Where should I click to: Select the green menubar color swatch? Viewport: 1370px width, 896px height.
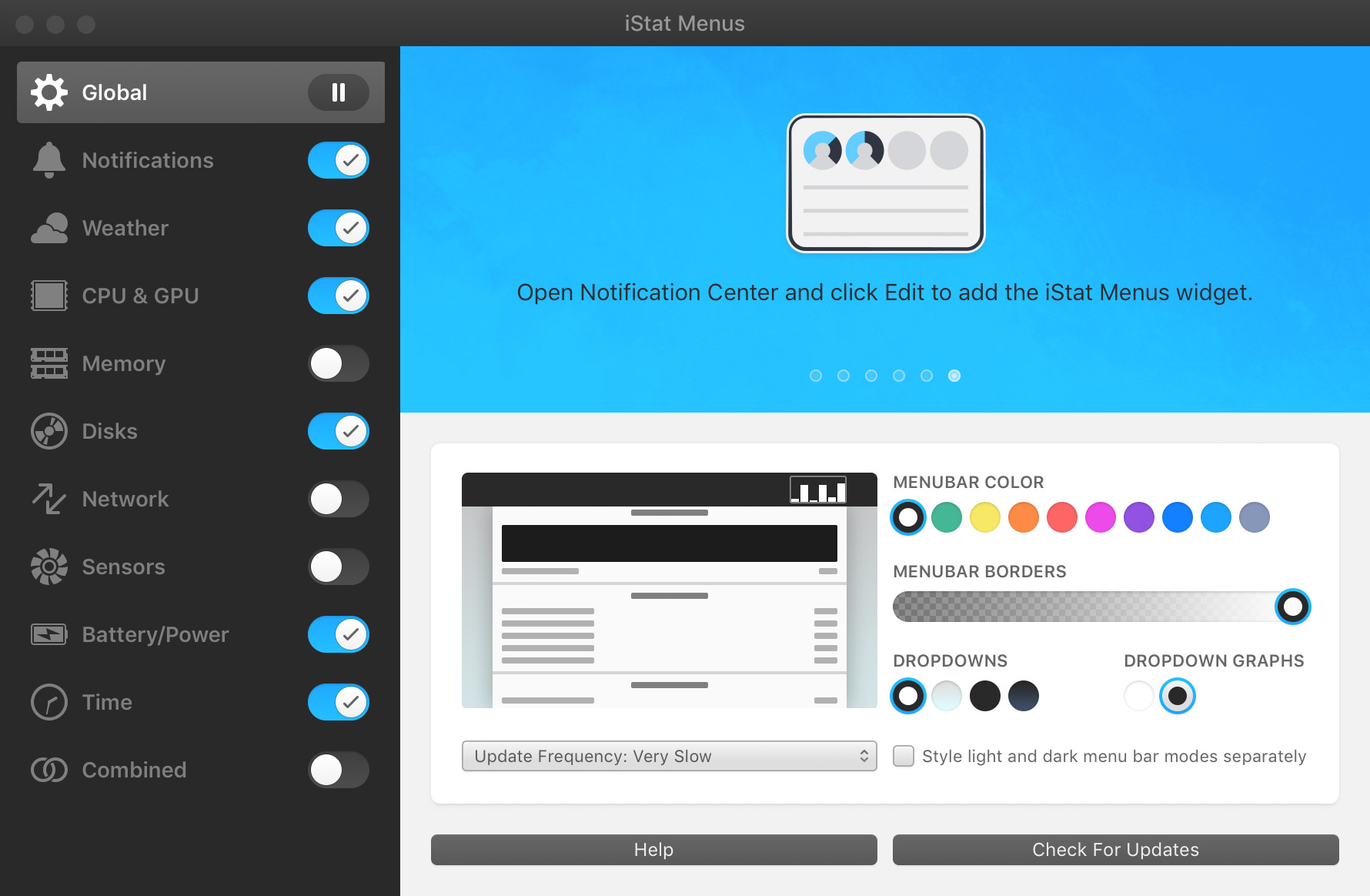[947, 517]
